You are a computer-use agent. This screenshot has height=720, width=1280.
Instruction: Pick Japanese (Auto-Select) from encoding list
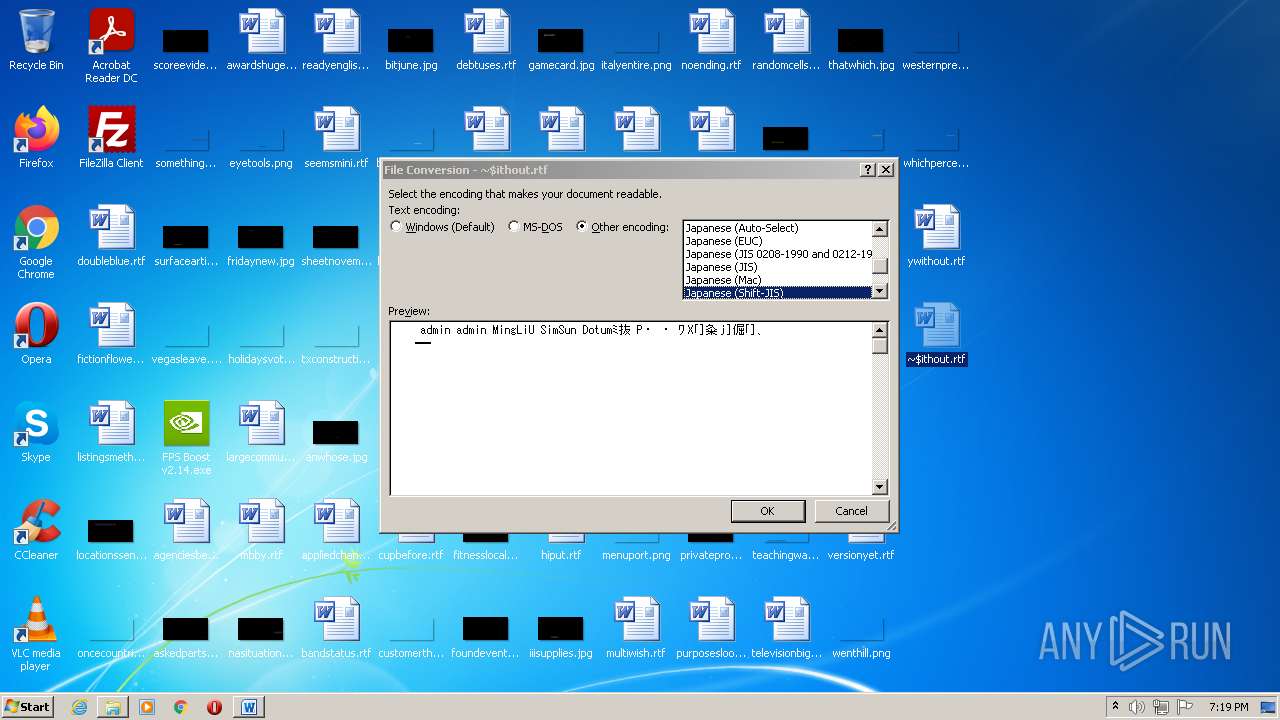tap(778, 228)
